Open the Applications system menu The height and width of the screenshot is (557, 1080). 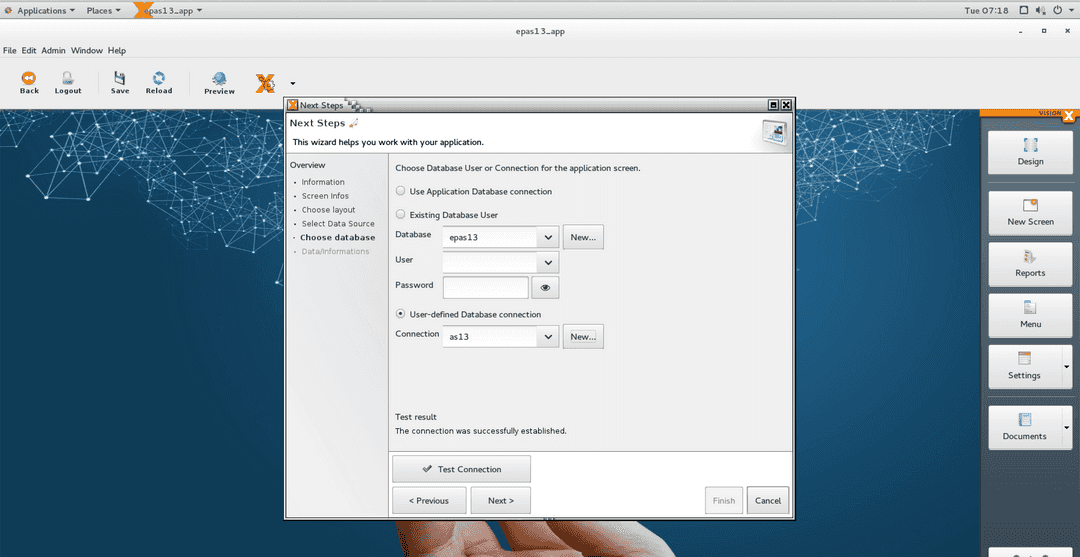41,10
